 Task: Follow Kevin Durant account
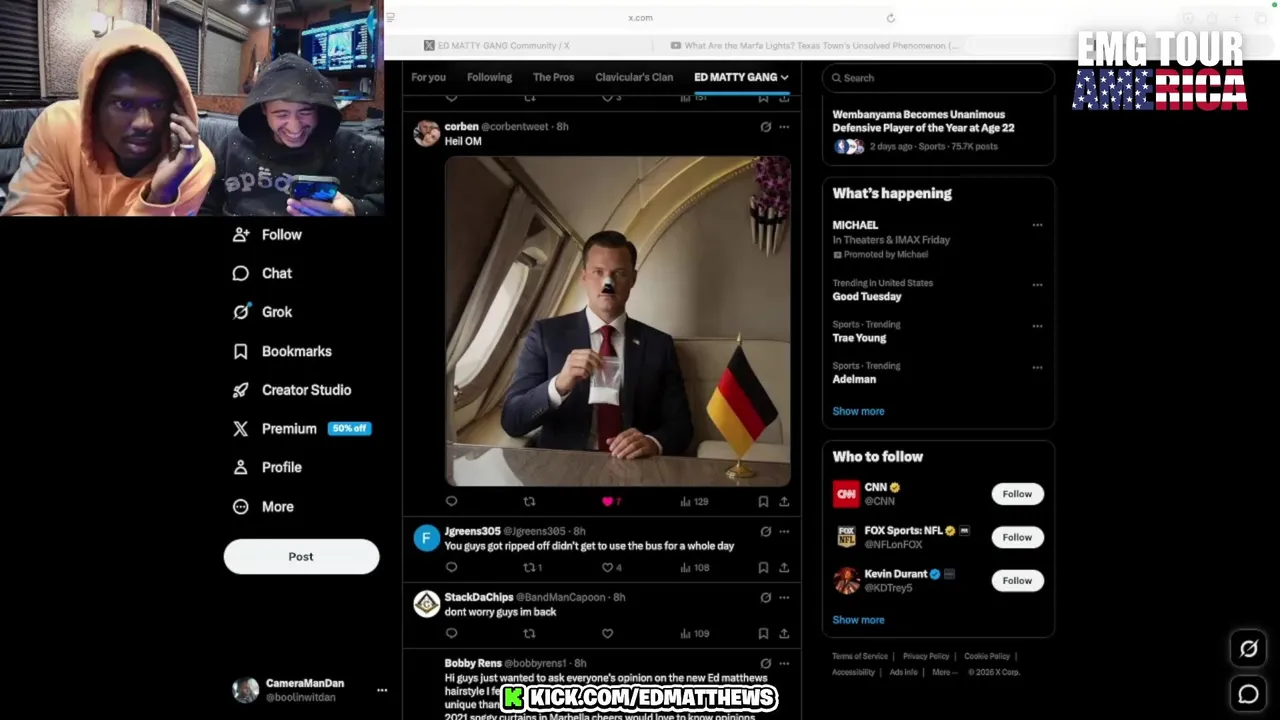point(1017,580)
